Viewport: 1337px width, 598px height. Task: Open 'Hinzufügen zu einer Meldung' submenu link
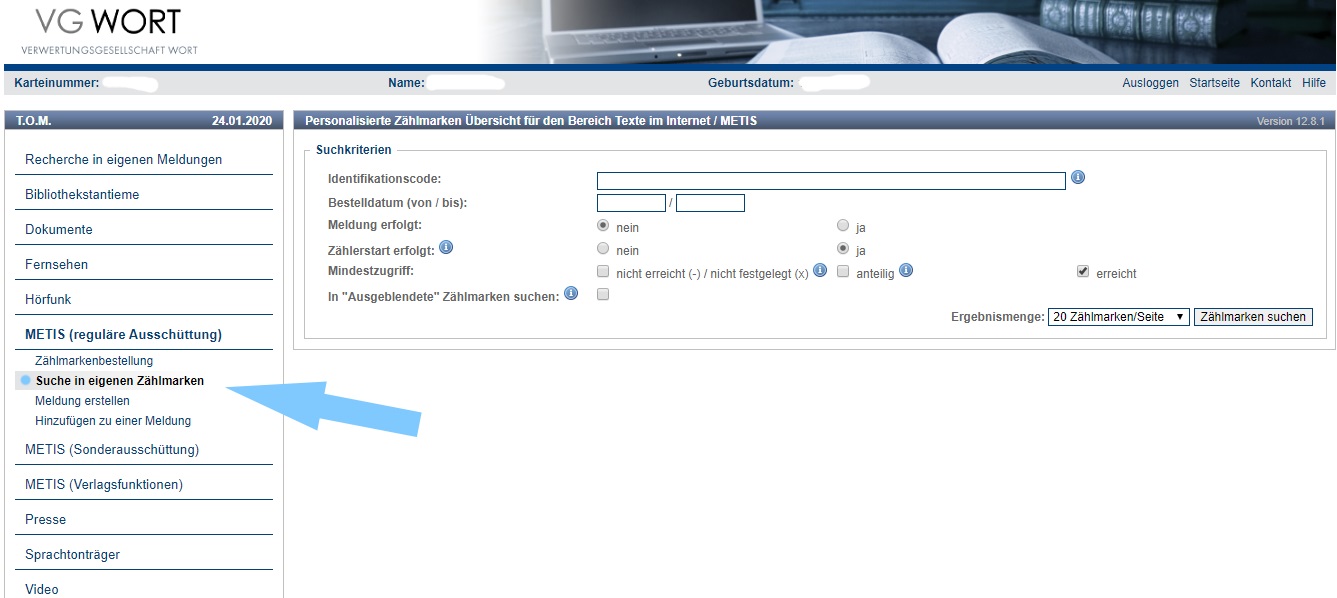click(x=113, y=421)
